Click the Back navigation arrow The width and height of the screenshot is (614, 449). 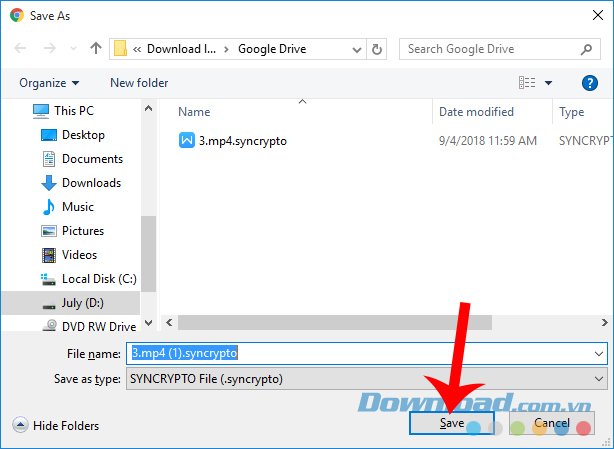click(20, 49)
